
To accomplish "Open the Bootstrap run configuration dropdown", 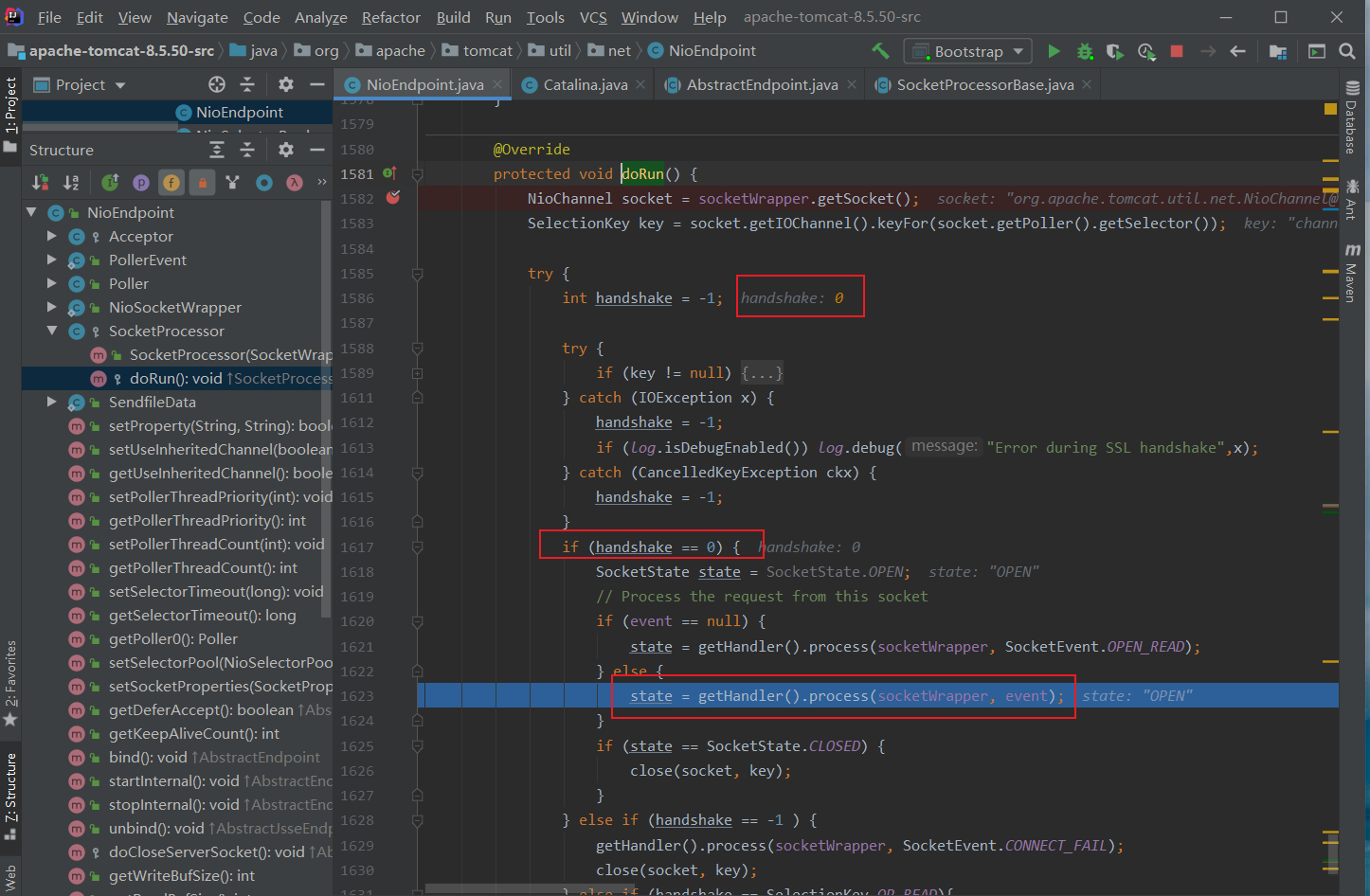I will (967, 51).
